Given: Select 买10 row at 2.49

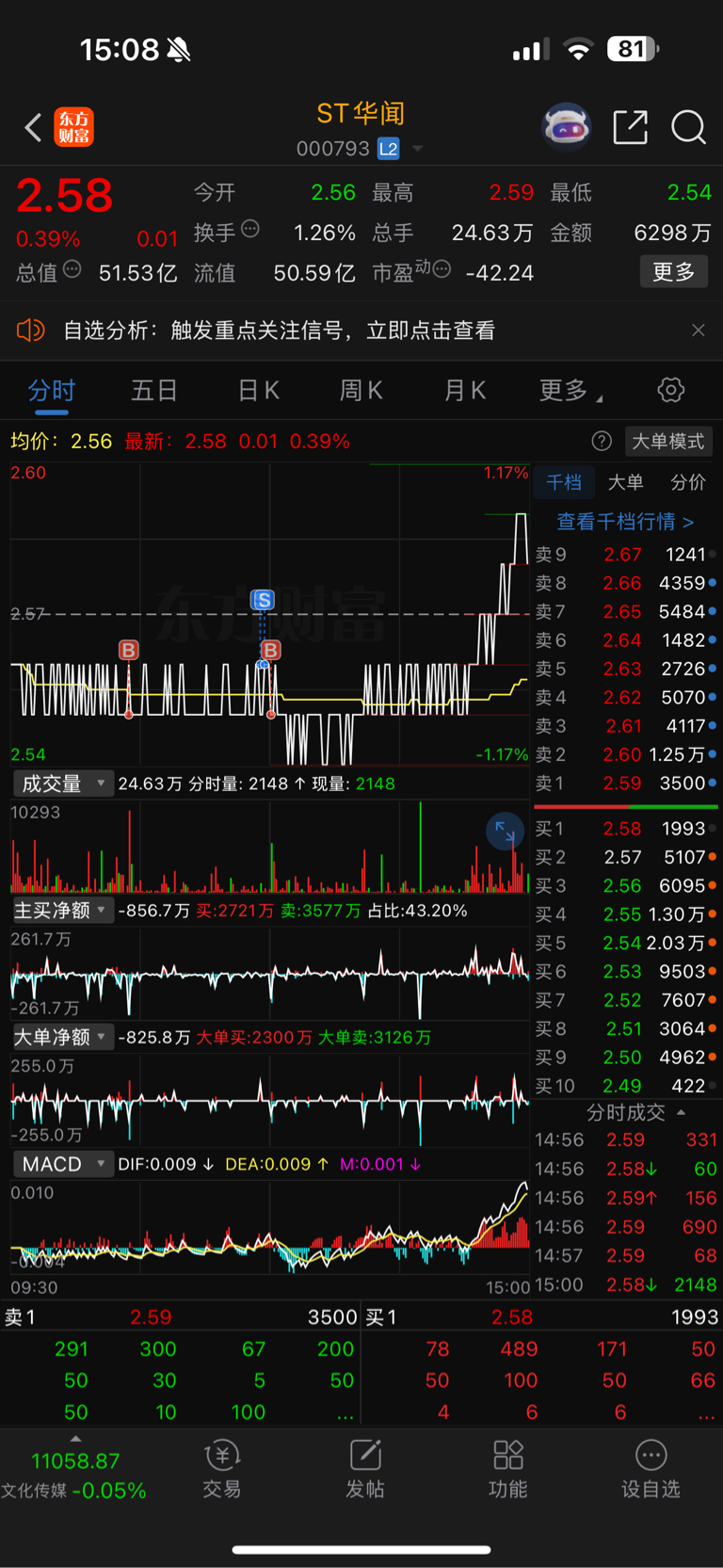Looking at the screenshot, I should pyautogui.click(x=626, y=1086).
